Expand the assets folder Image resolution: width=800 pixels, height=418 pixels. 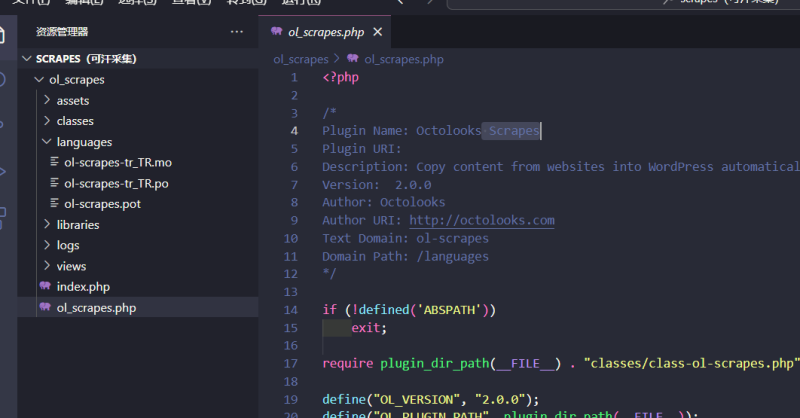click(47, 100)
